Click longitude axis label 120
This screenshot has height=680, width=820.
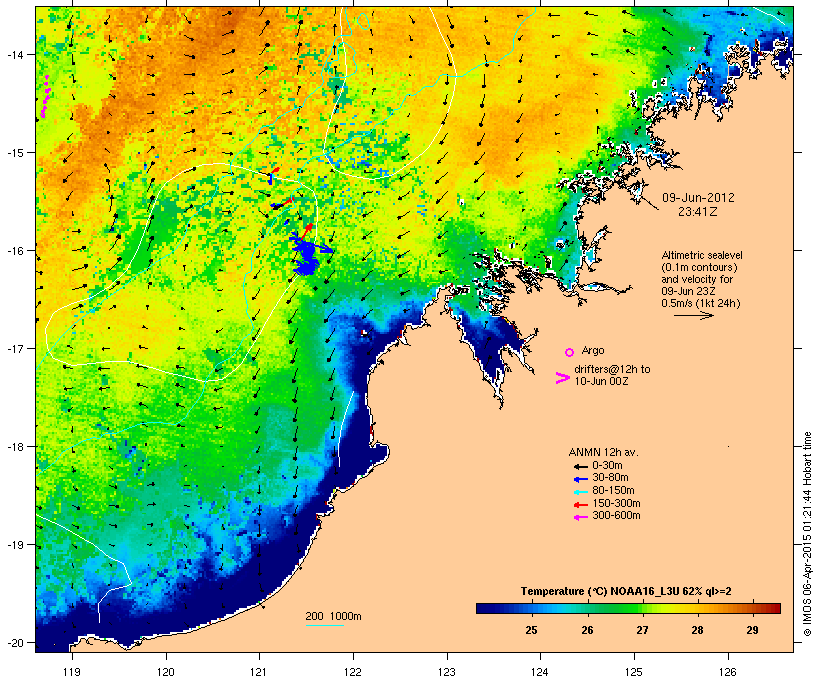point(166,672)
